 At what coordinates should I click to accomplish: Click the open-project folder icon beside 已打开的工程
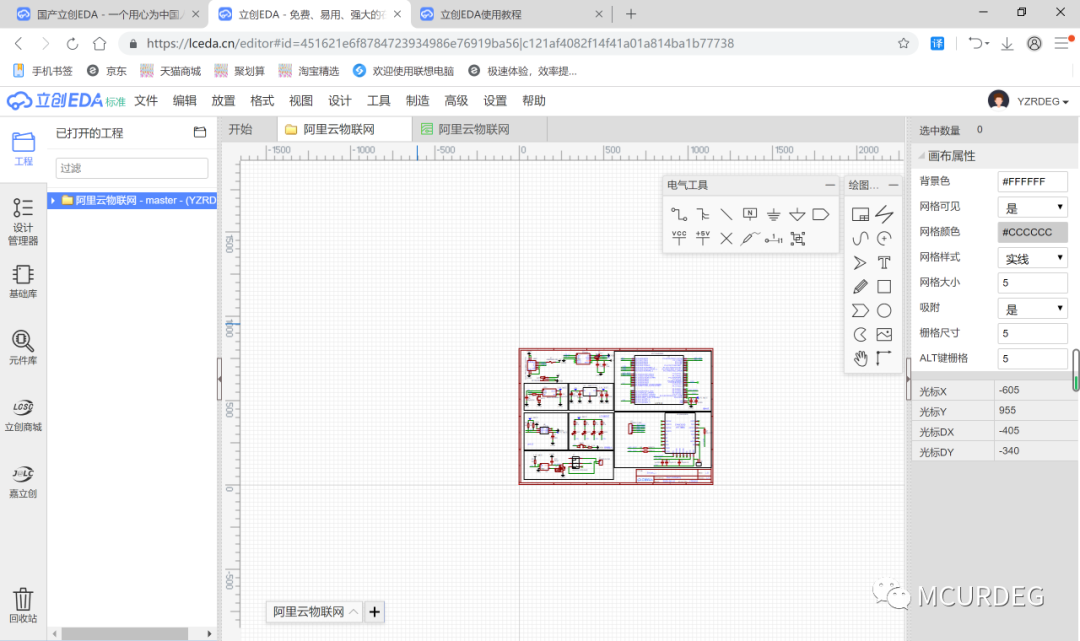[200, 132]
